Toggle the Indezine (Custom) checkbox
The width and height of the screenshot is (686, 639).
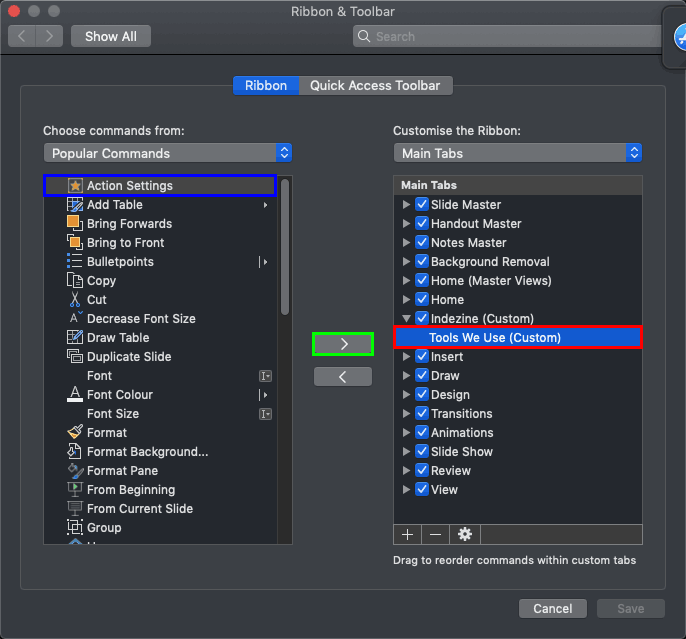pos(422,318)
